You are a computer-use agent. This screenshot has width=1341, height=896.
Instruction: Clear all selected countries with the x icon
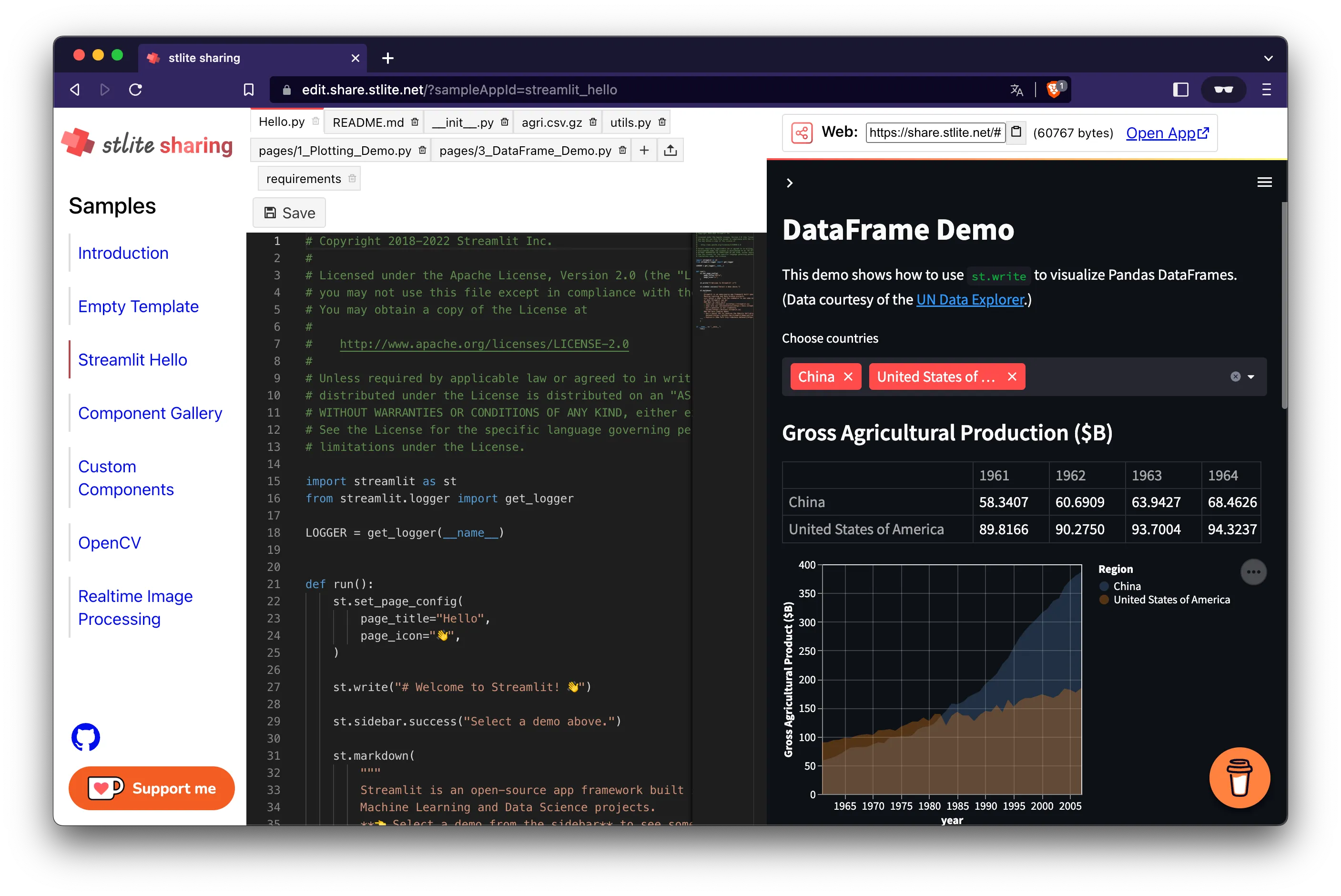tap(1236, 376)
